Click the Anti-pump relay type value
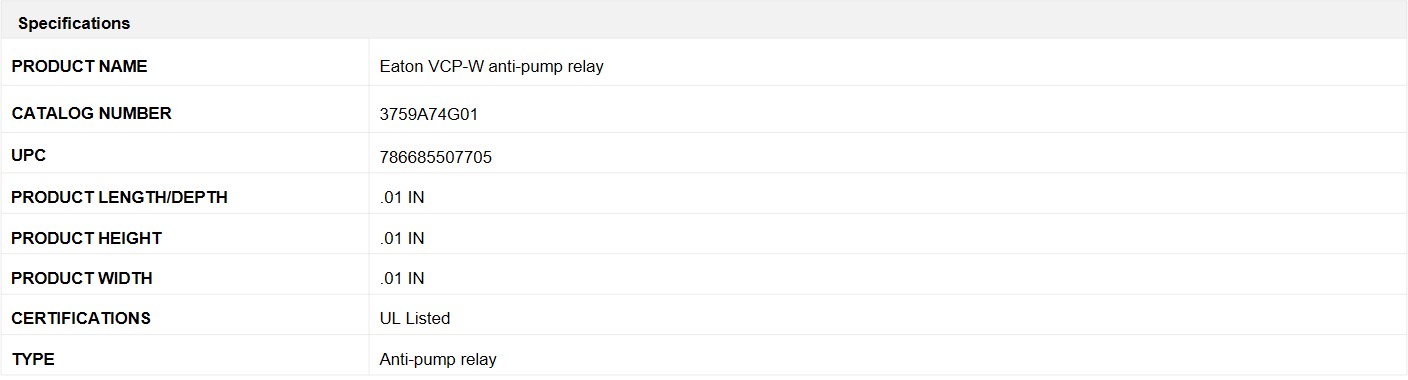 (438, 359)
